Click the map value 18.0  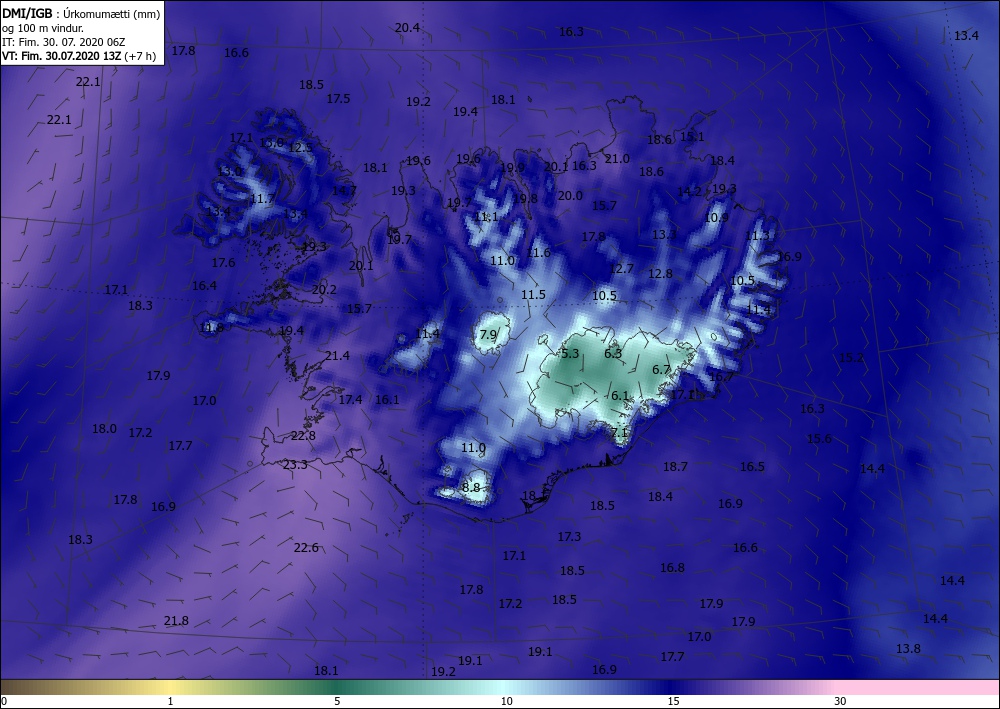point(104,428)
